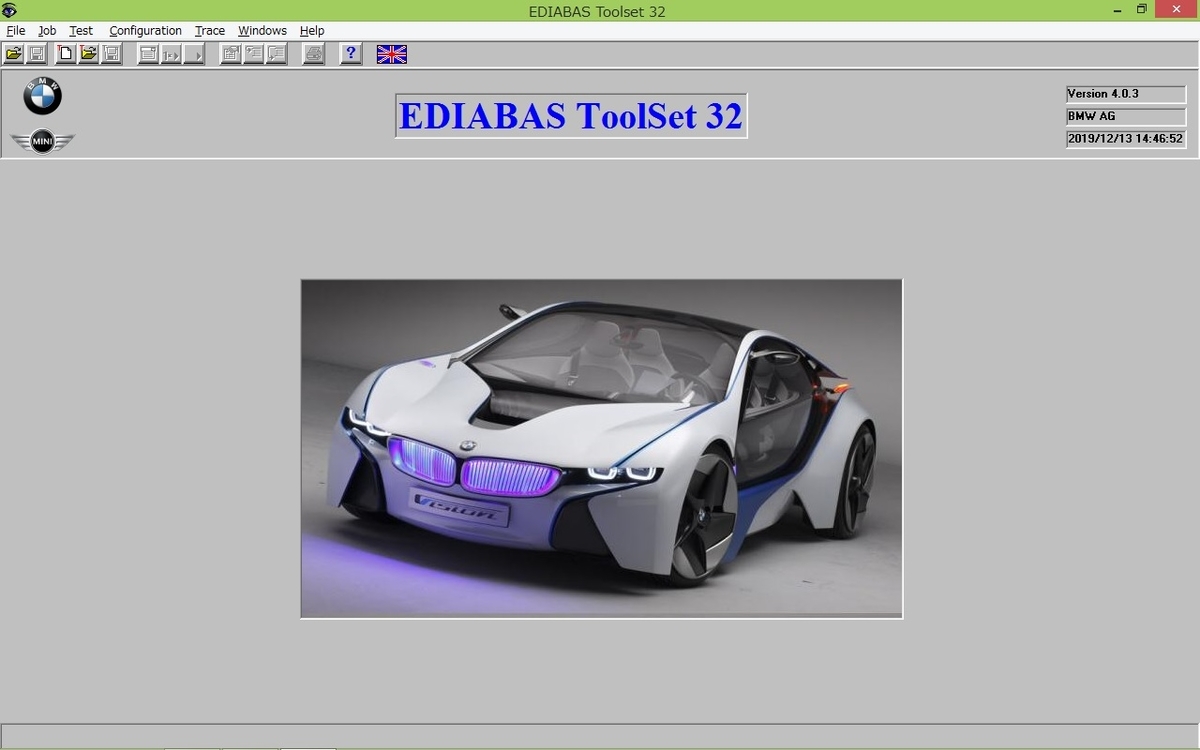Open help with the question mark icon
The image size is (1200, 750).
click(x=351, y=54)
